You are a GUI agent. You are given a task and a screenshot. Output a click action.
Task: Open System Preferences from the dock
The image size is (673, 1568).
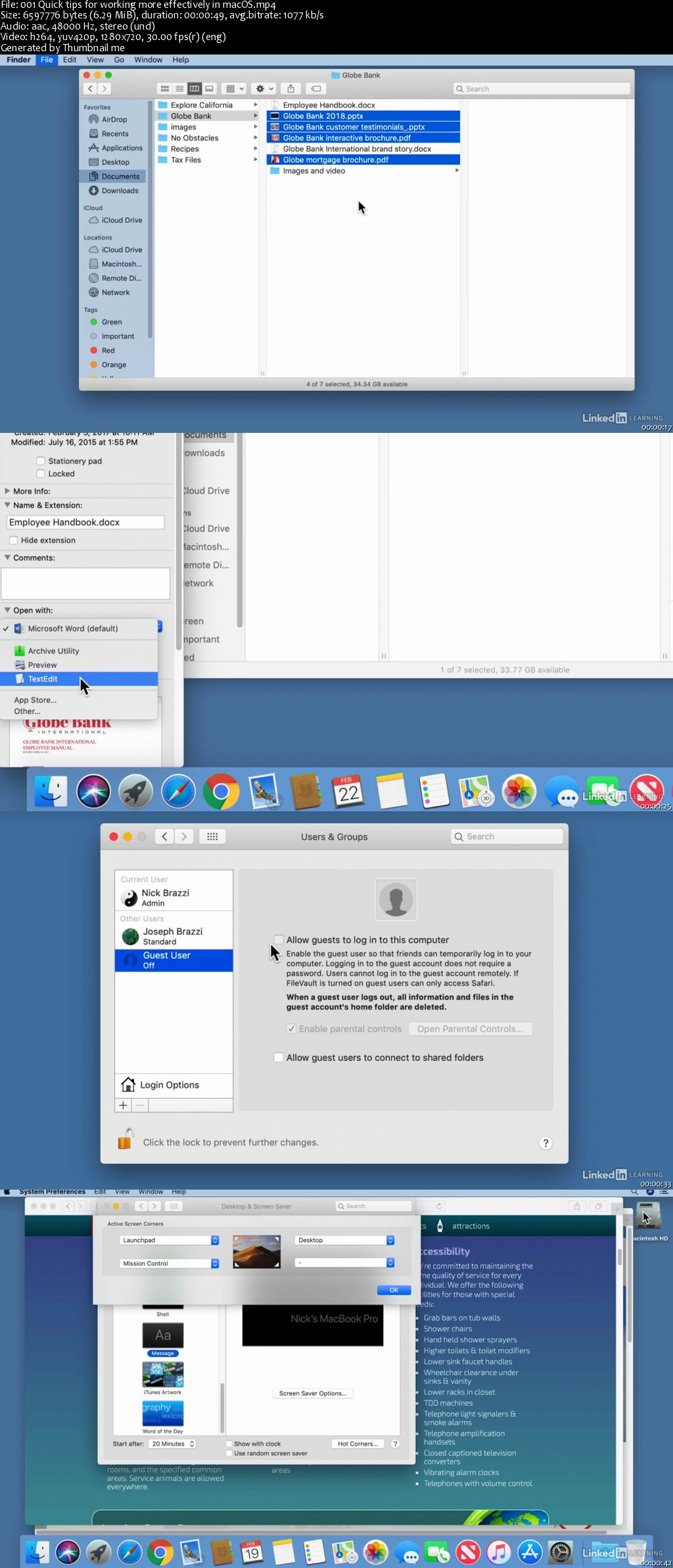coord(561,1552)
